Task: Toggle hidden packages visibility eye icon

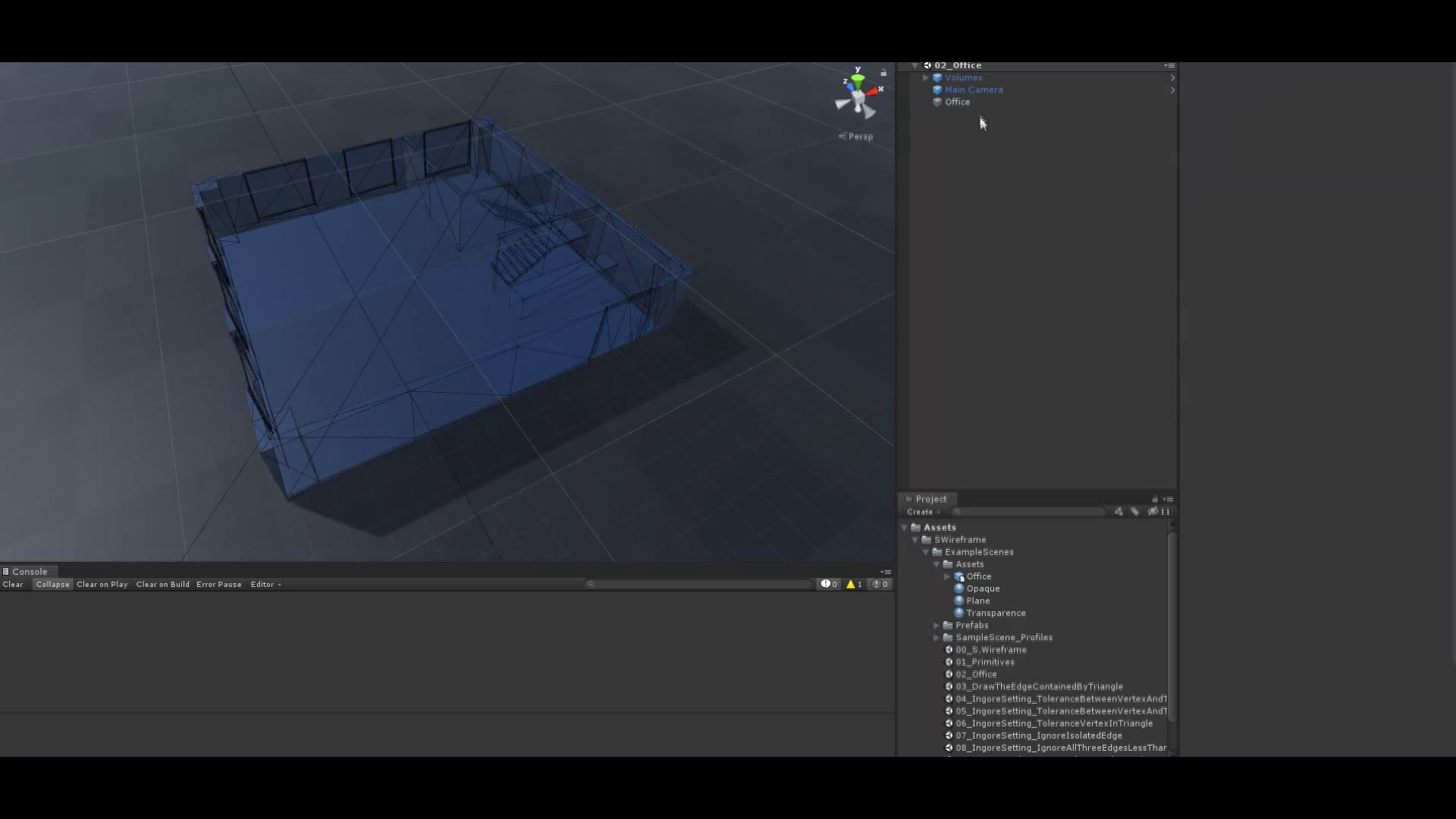Action: click(1159, 512)
